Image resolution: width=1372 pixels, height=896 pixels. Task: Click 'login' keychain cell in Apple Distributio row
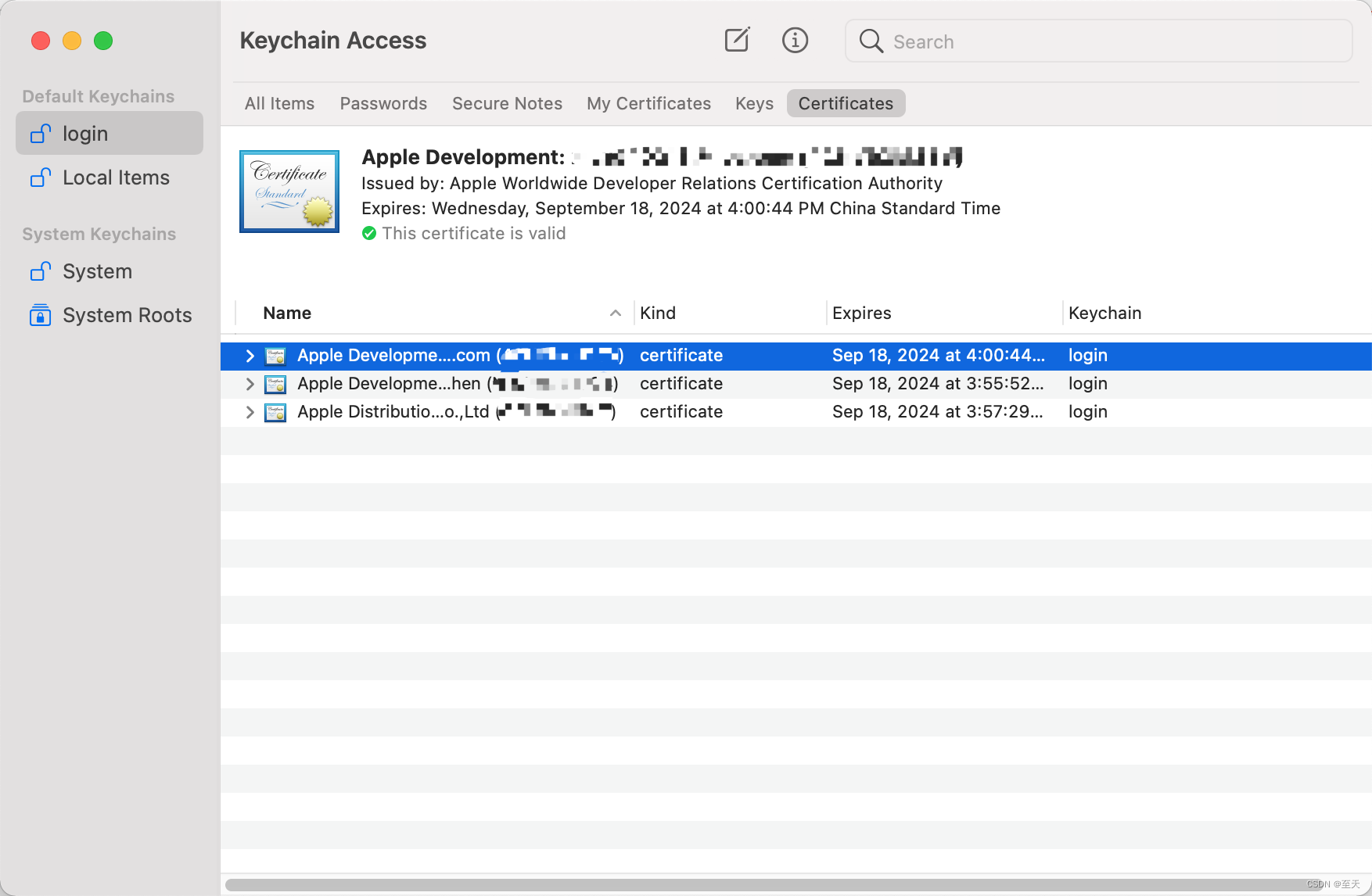click(x=1088, y=411)
